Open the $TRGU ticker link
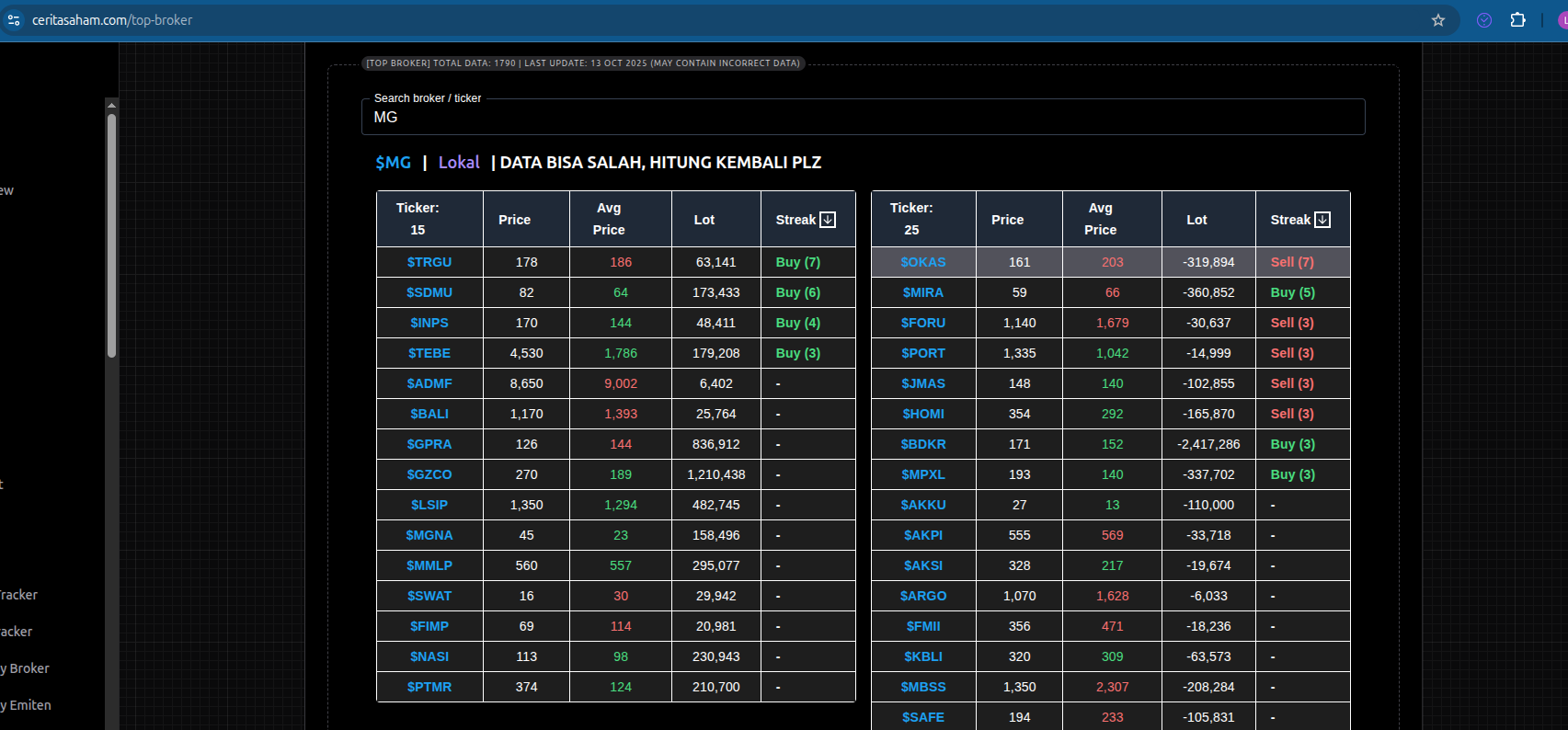1568x730 pixels. (x=429, y=262)
